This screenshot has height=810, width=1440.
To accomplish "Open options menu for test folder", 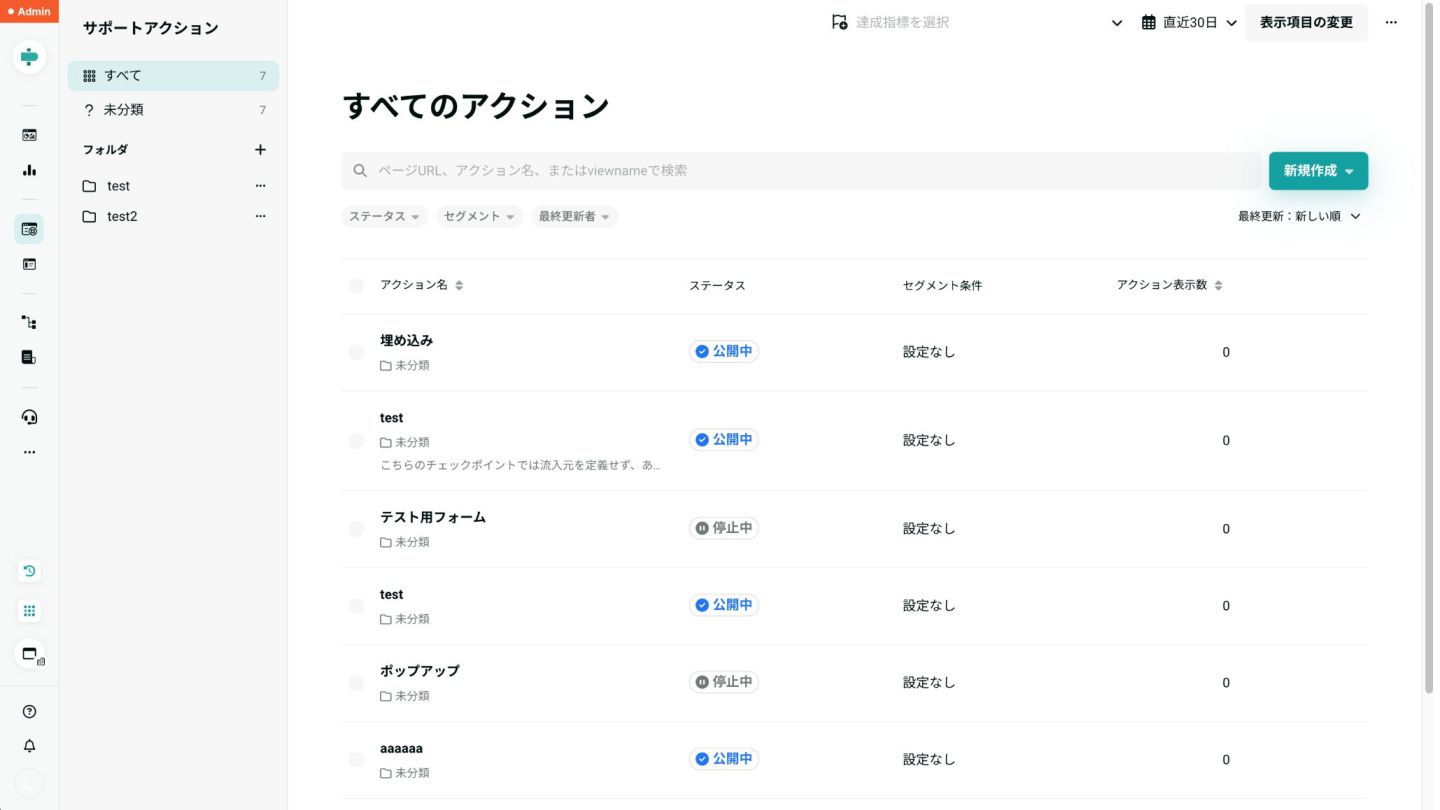I will click(260, 186).
